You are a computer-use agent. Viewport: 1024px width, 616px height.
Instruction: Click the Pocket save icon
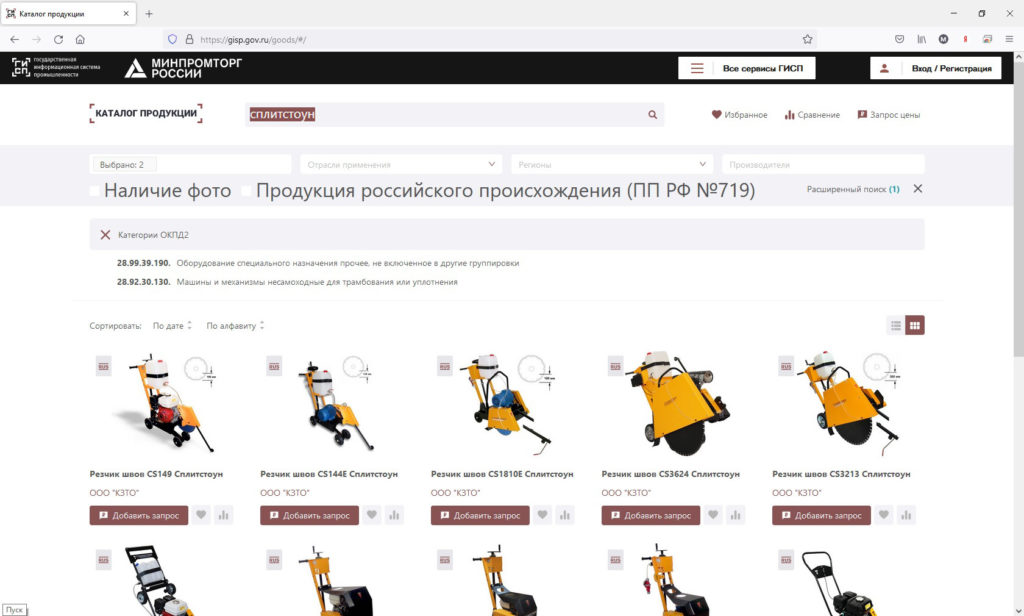tap(899, 39)
